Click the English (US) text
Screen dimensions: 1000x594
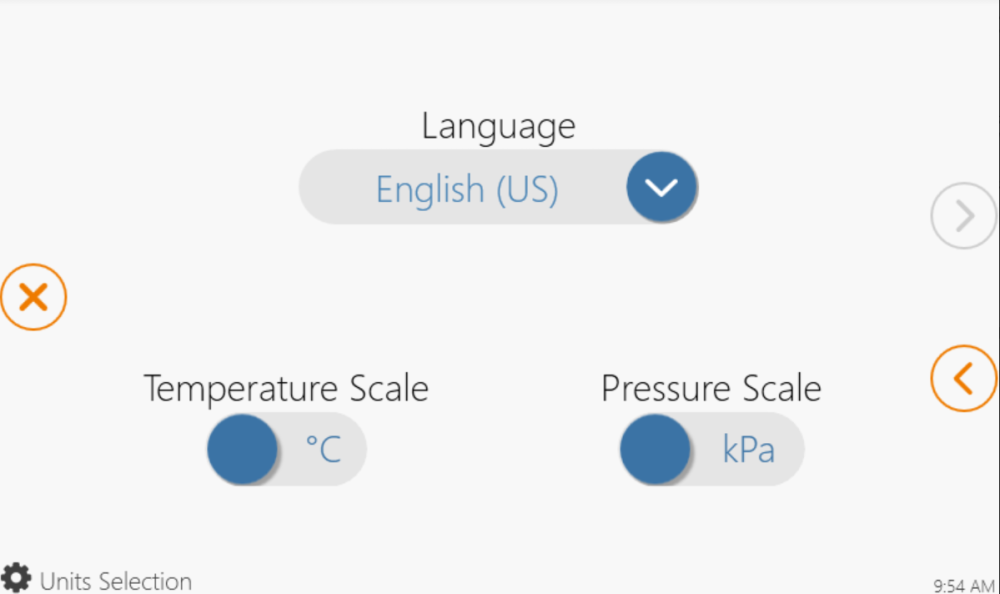[466, 189]
